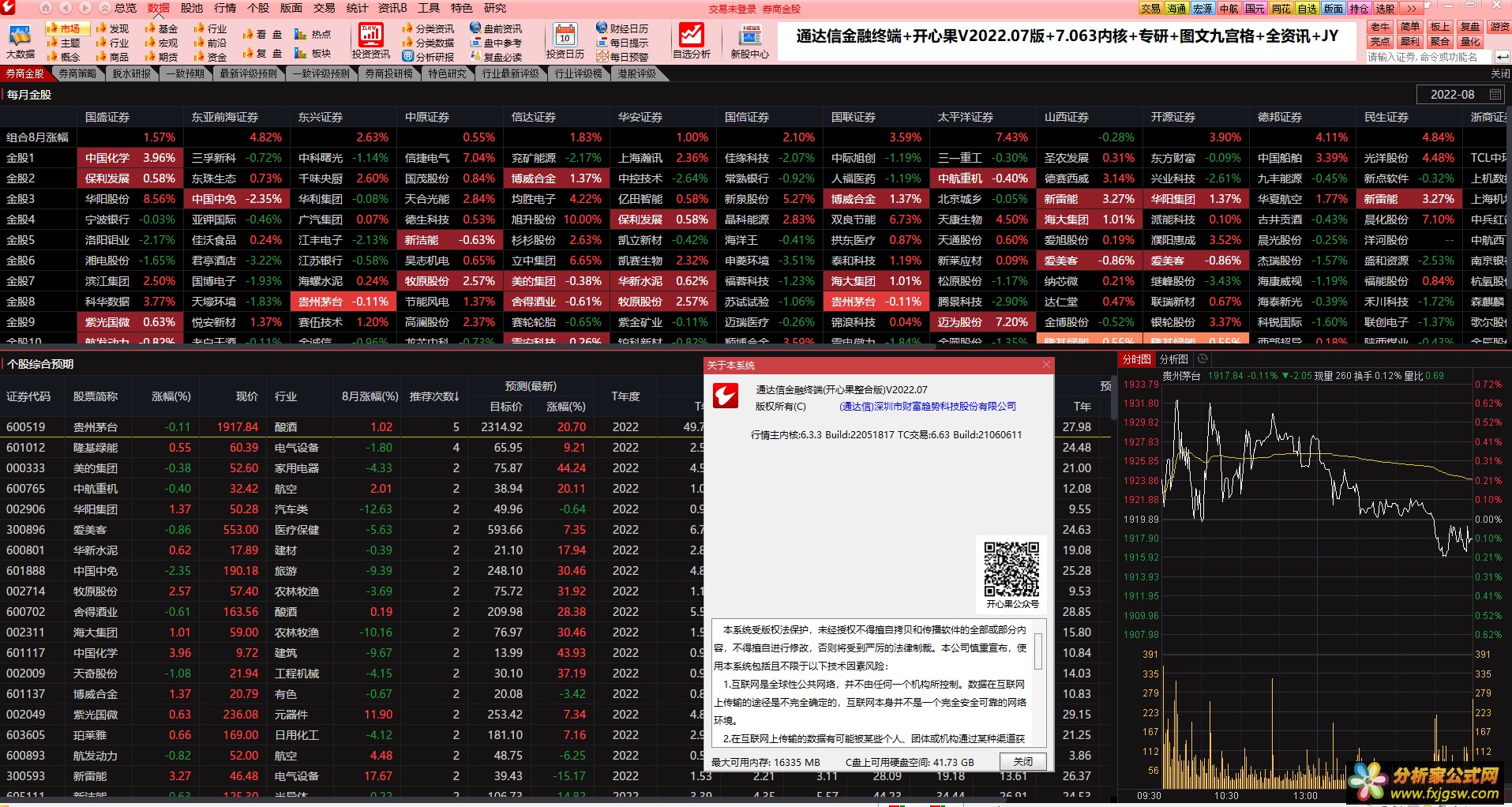This screenshot has height=807, width=1512.
Task: Open the 行情 menu
Action: point(225,8)
